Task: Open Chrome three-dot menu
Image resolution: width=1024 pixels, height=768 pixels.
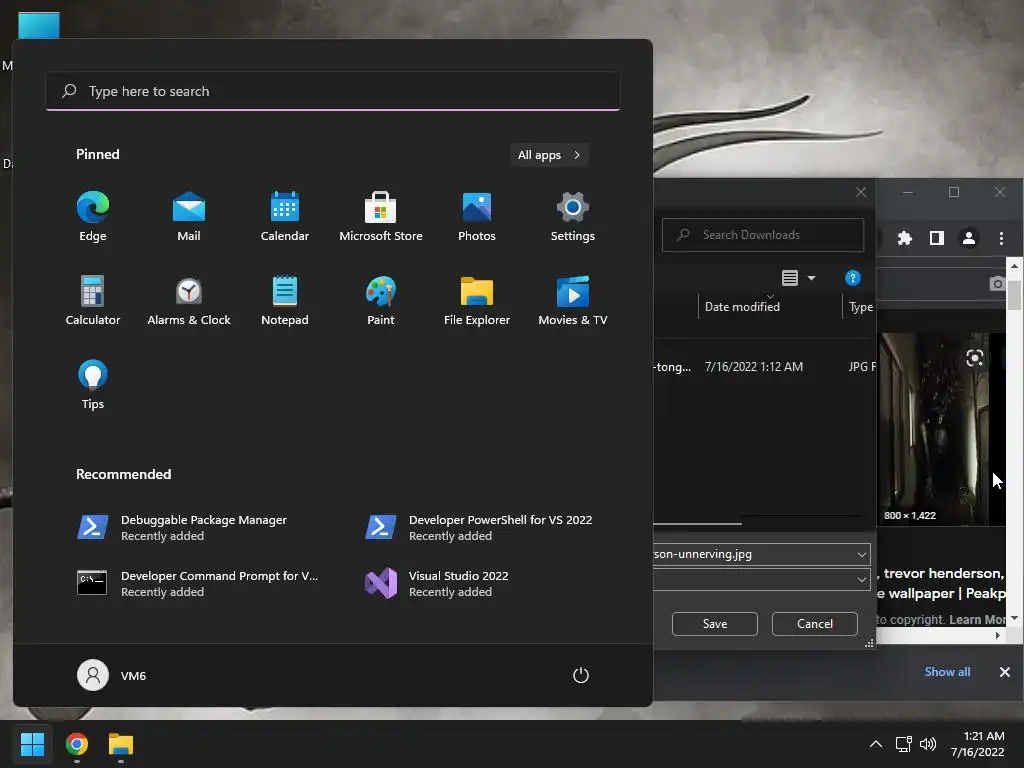Action: [1001, 238]
